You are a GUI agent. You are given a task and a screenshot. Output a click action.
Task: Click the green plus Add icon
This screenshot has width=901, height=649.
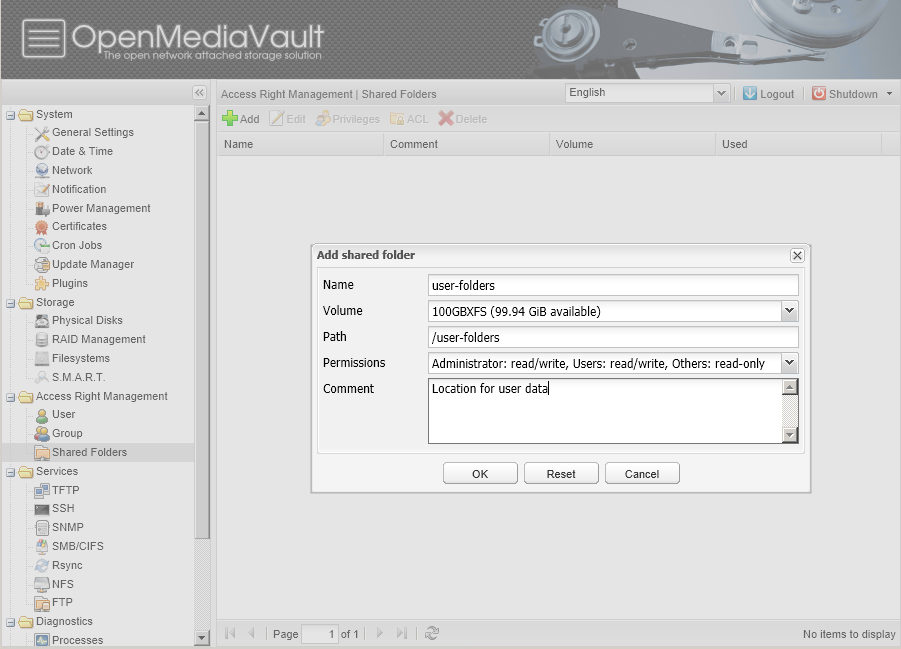(230, 118)
